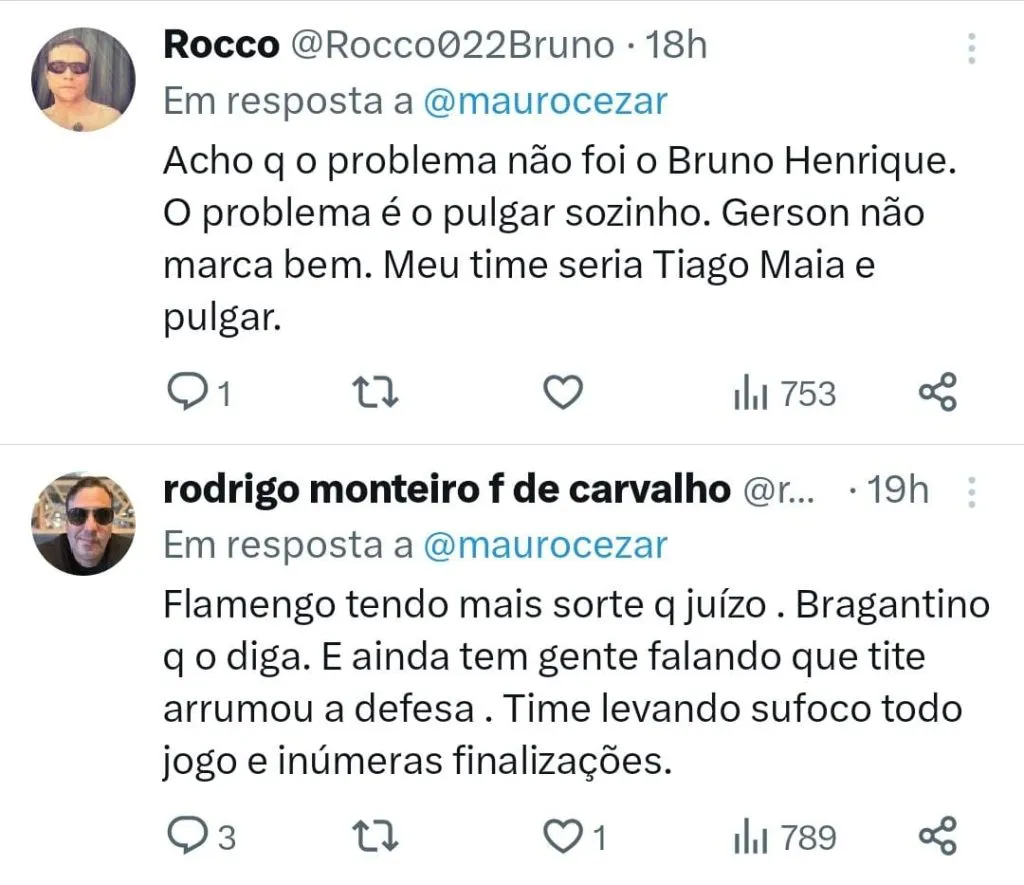Reply to Rocco's tweet
The height and width of the screenshot is (885, 1024).
point(184,394)
